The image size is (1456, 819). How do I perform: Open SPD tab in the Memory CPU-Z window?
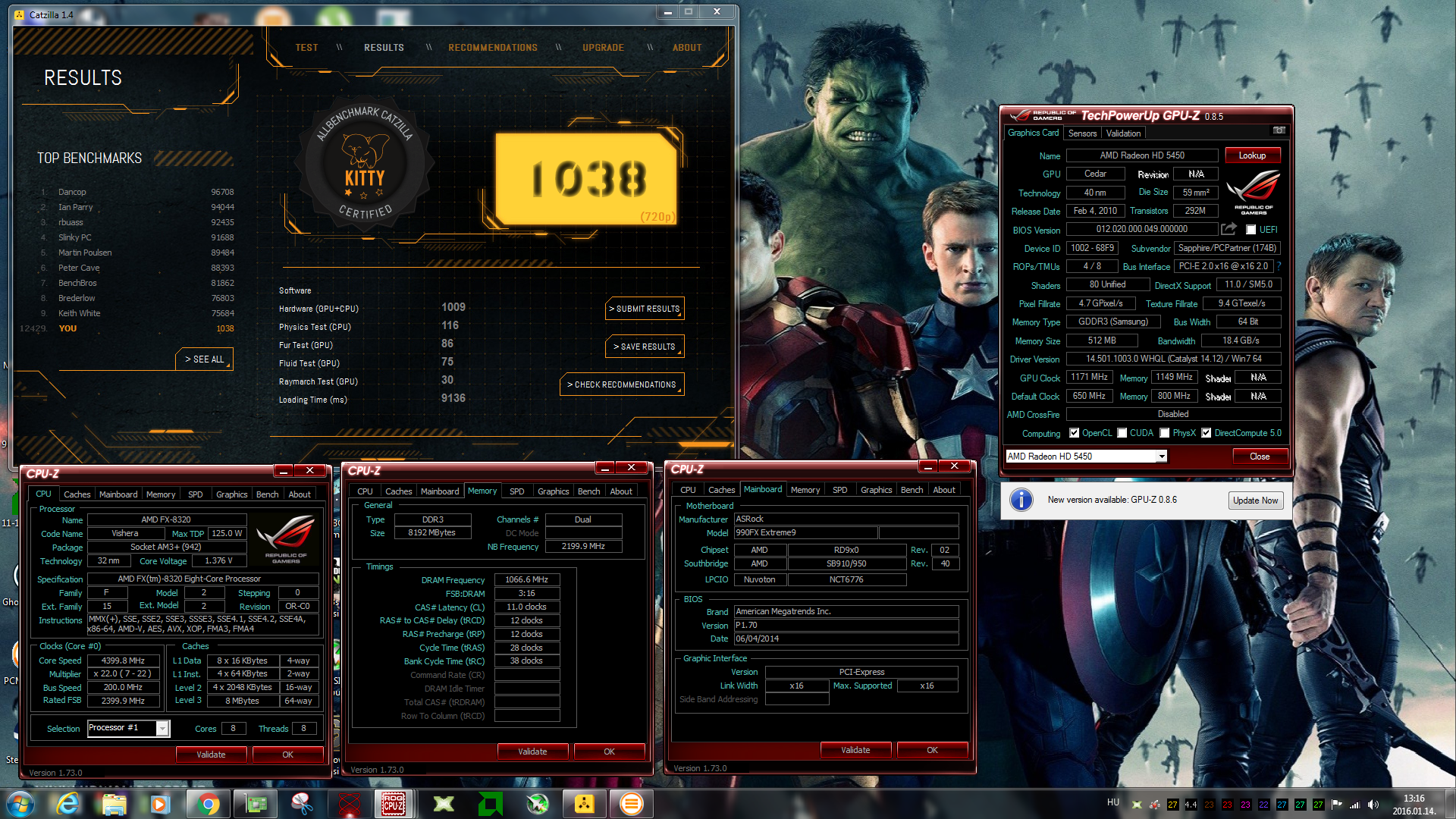pyautogui.click(x=516, y=491)
